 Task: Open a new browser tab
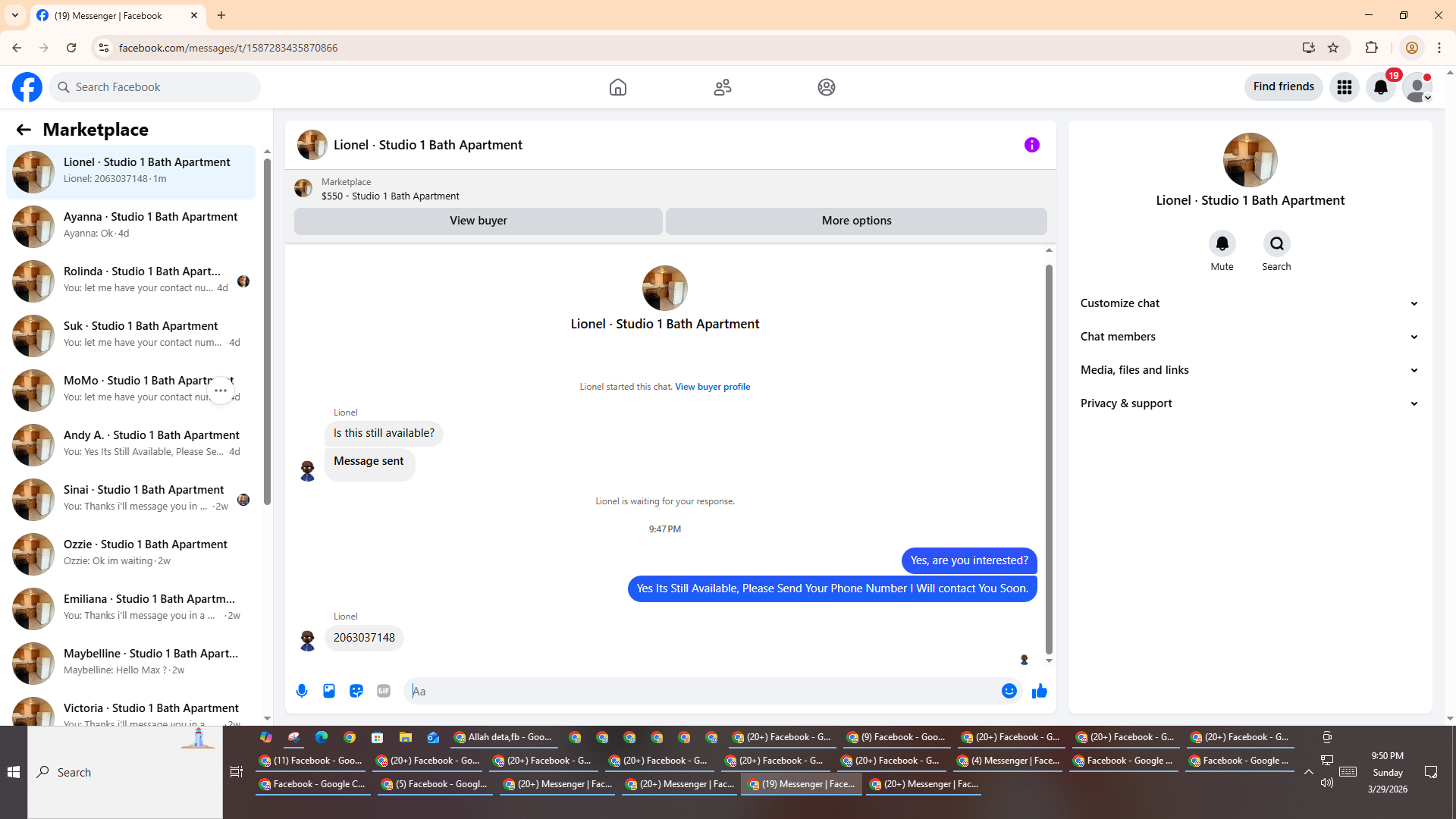tap(221, 15)
